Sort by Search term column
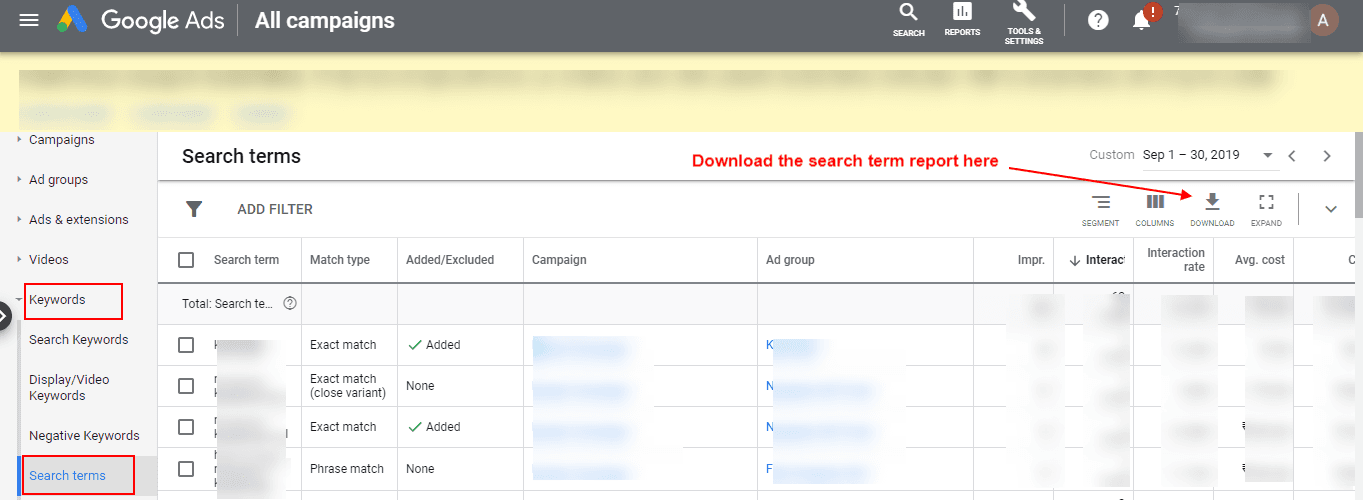The image size is (1363, 500). (x=246, y=260)
